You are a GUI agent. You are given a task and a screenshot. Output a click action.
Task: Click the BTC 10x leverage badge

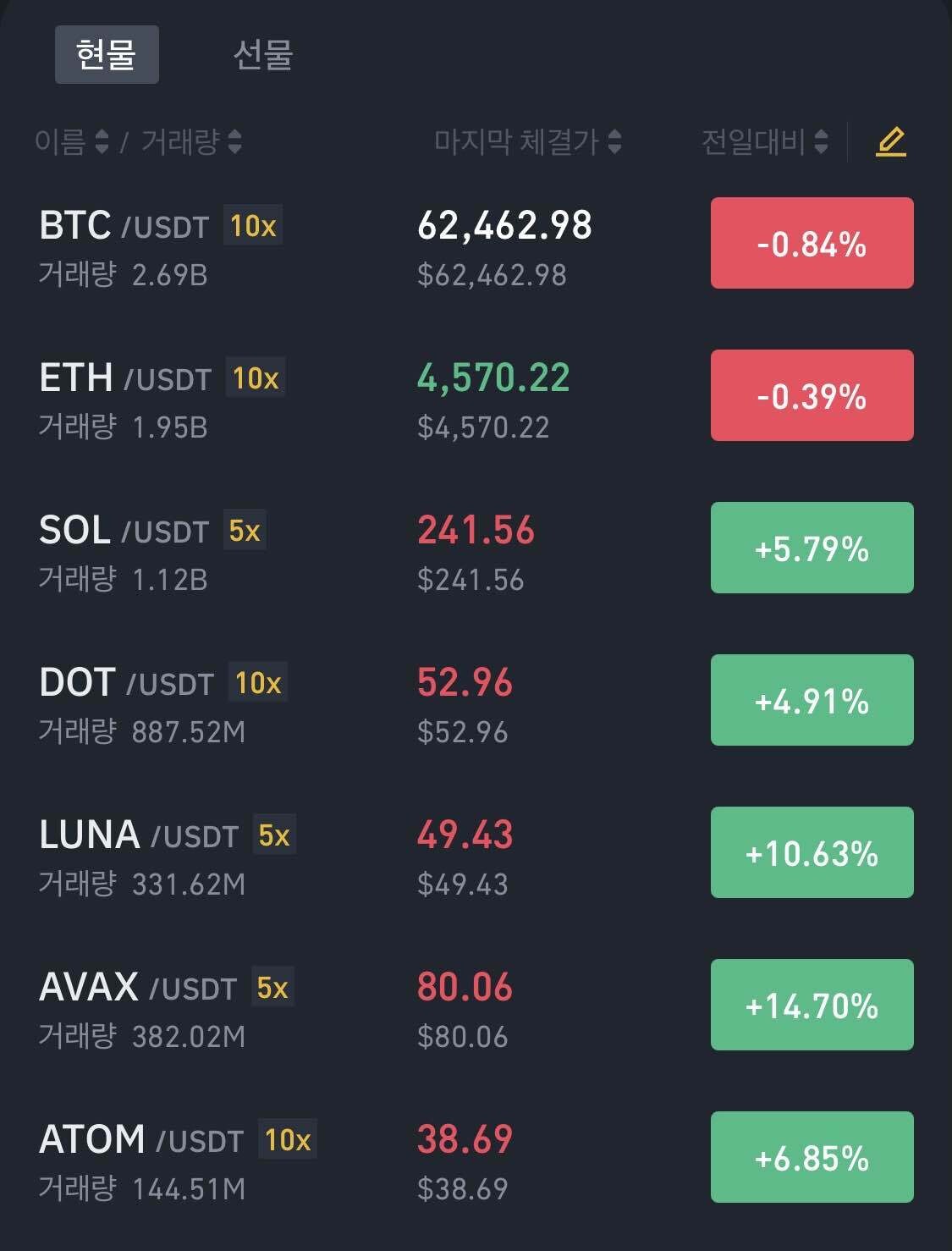[253, 226]
